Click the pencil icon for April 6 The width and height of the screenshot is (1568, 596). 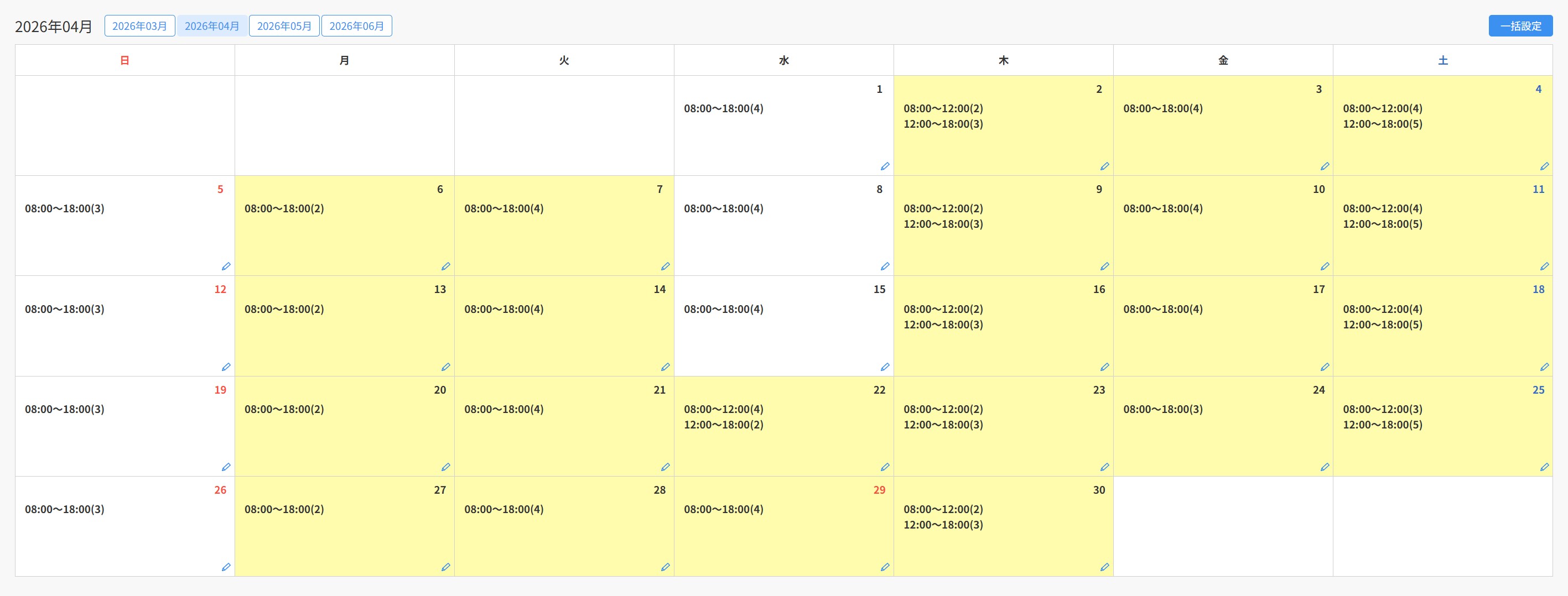(x=445, y=266)
